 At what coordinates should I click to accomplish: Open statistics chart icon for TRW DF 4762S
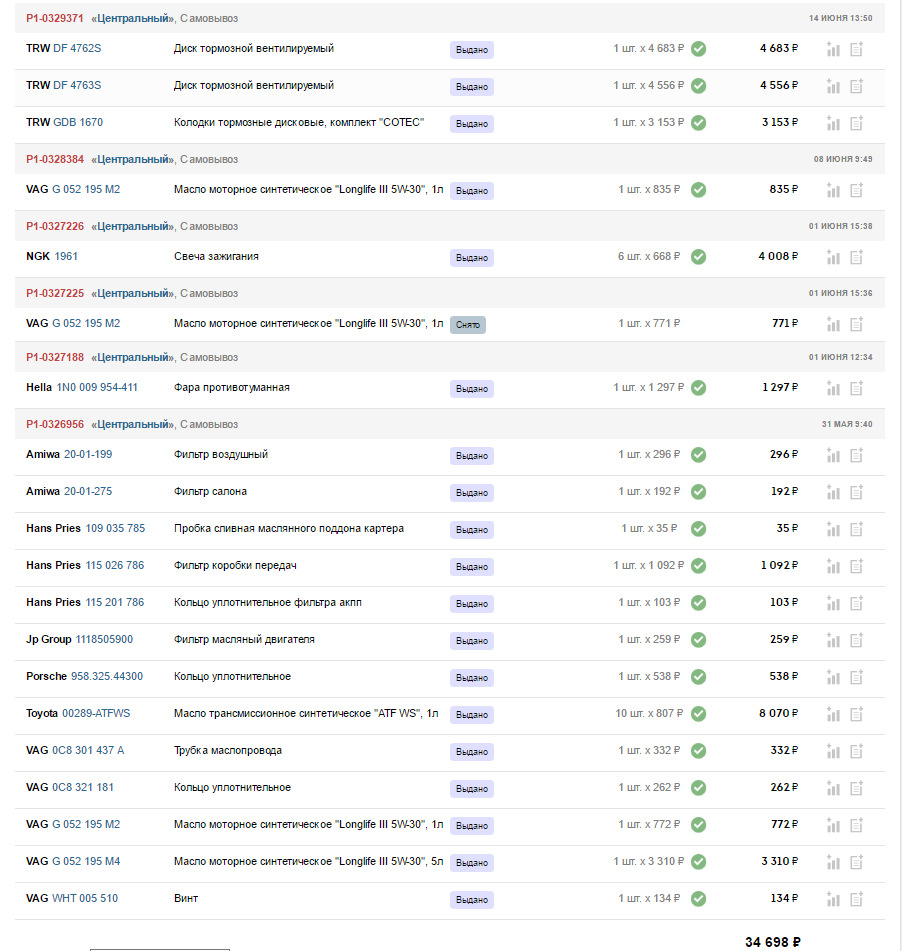[833, 50]
